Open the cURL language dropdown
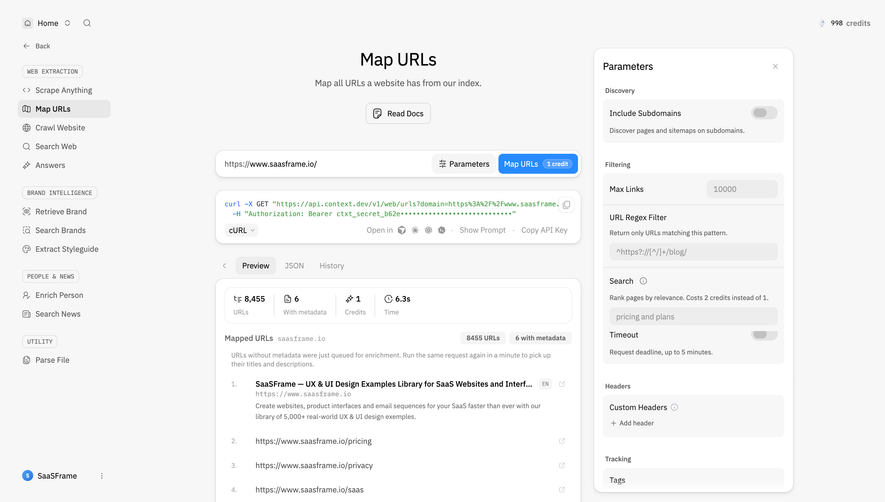The height and width of the screenshot is (502, 885). click(x=242, y=230)
